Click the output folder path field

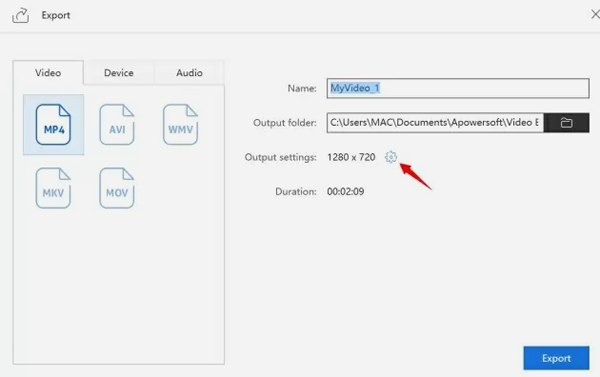(435, 123)
